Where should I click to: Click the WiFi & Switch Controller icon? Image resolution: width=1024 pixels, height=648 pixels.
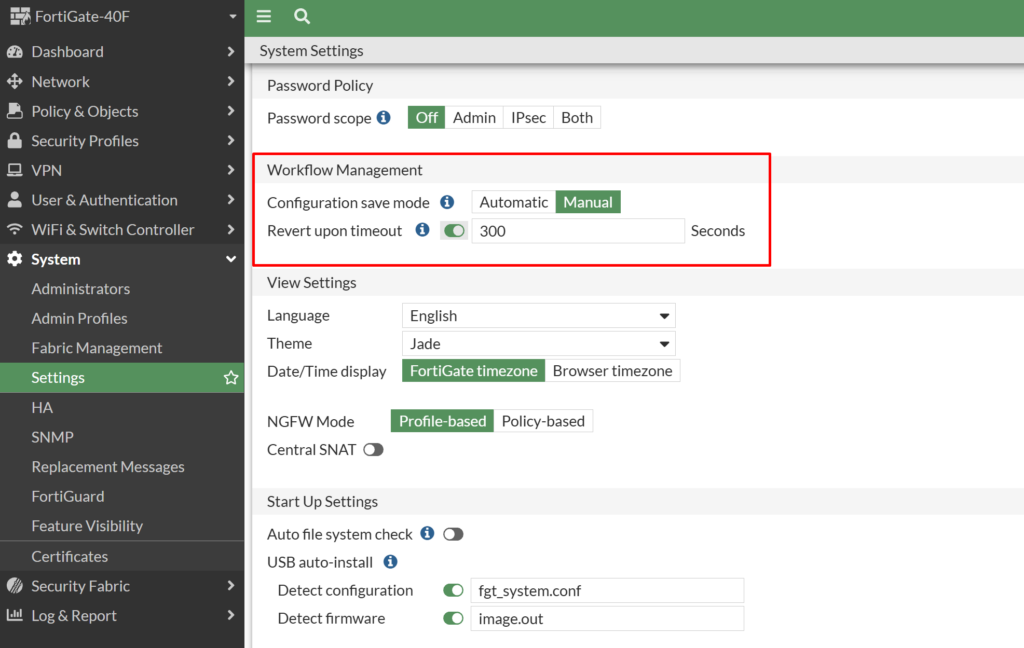point(14,229)
